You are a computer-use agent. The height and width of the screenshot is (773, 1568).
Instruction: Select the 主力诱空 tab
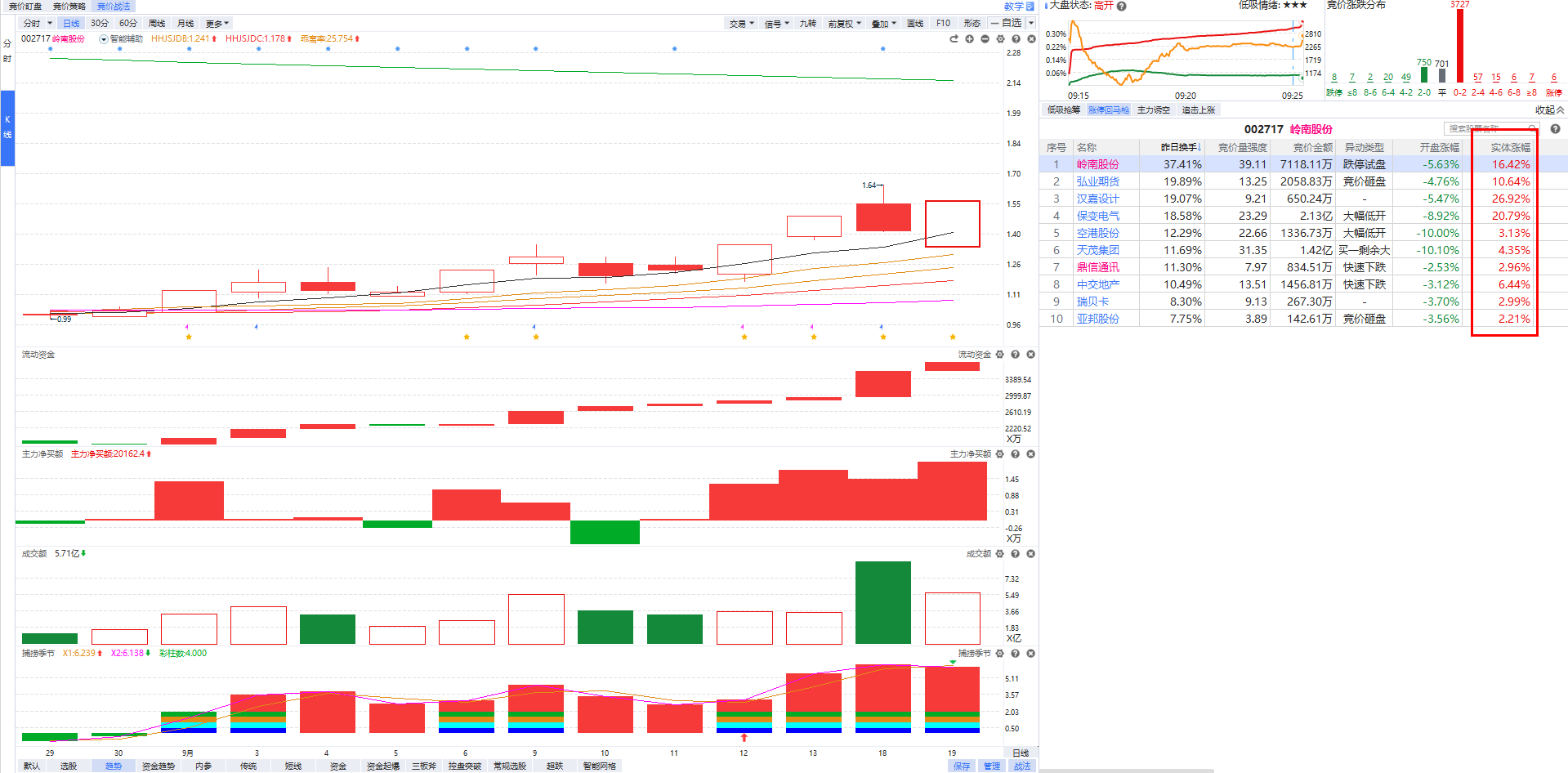[x=1154, y=109]
